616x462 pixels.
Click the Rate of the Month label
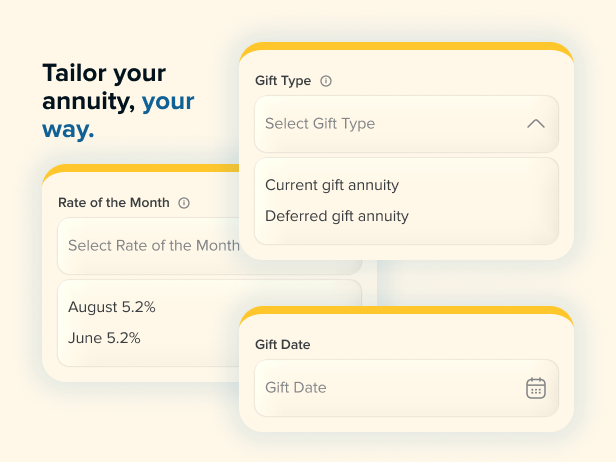[114, 202]
